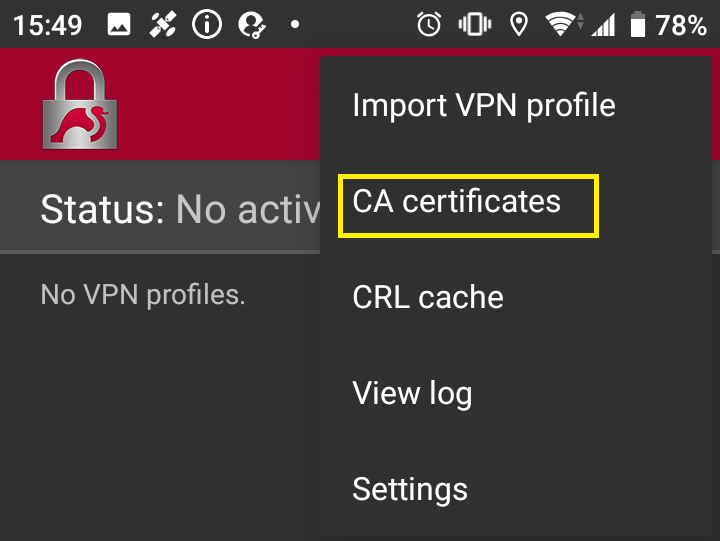Open View log menu option
The height and width of the screenshot is (541, 720).
coord(412,394)
